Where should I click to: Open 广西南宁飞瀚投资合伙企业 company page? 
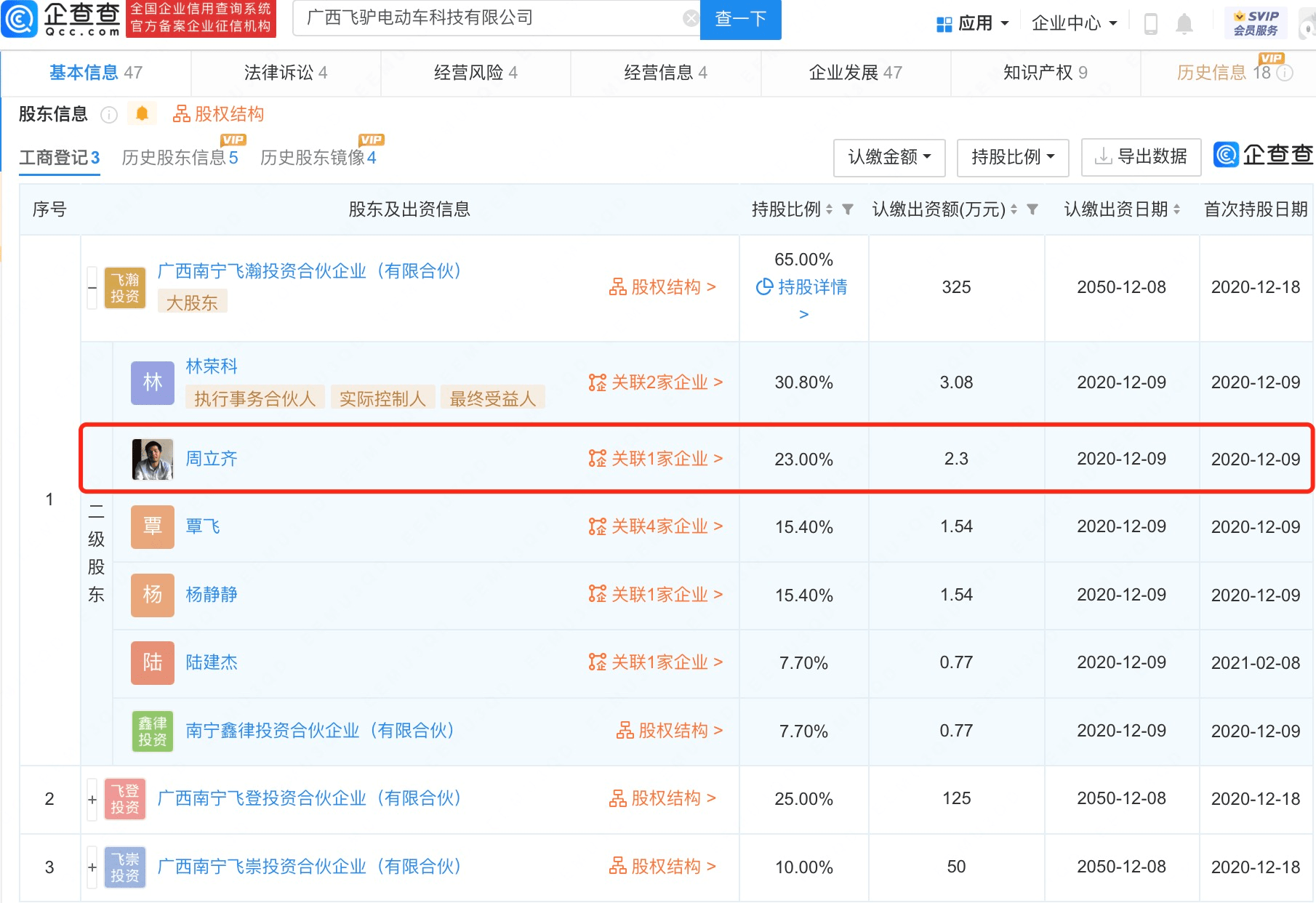[309, 271]
